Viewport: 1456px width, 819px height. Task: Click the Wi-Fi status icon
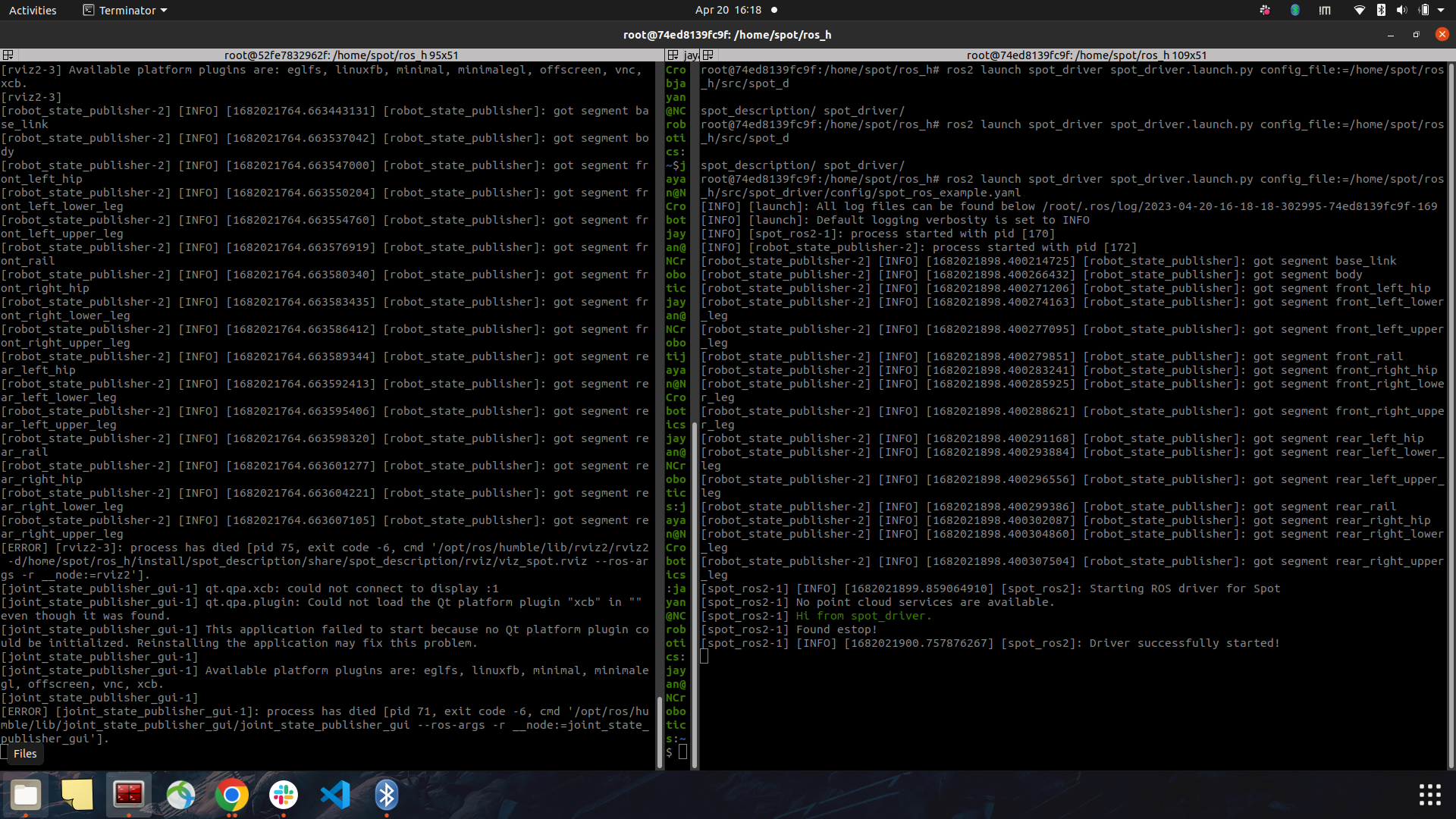1360,10
